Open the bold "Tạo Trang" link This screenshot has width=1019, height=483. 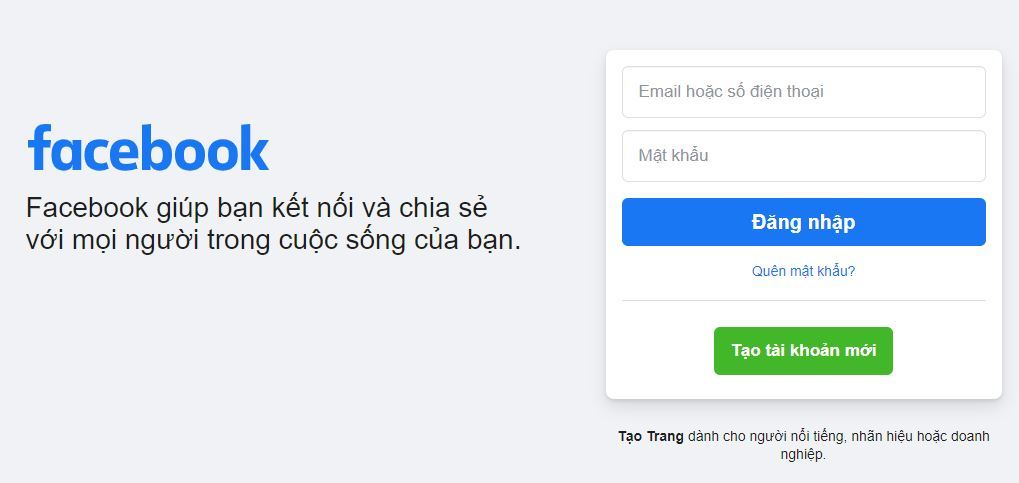click(651, 437)
